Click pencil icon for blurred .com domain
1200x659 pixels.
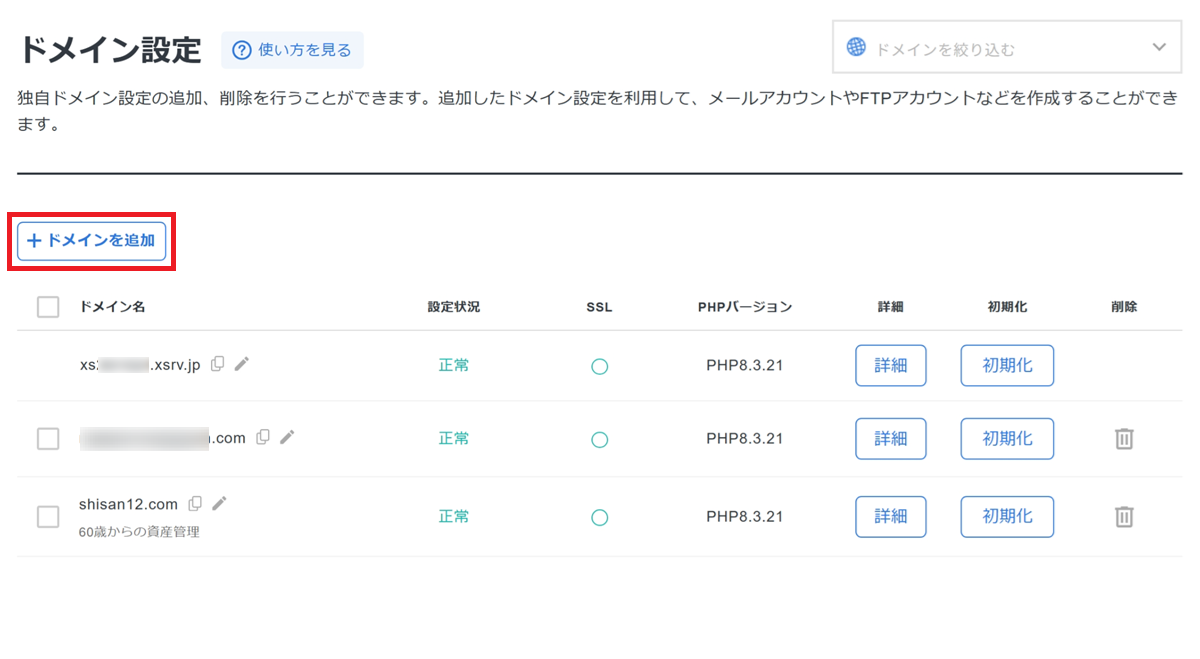[x=287, y=437]
